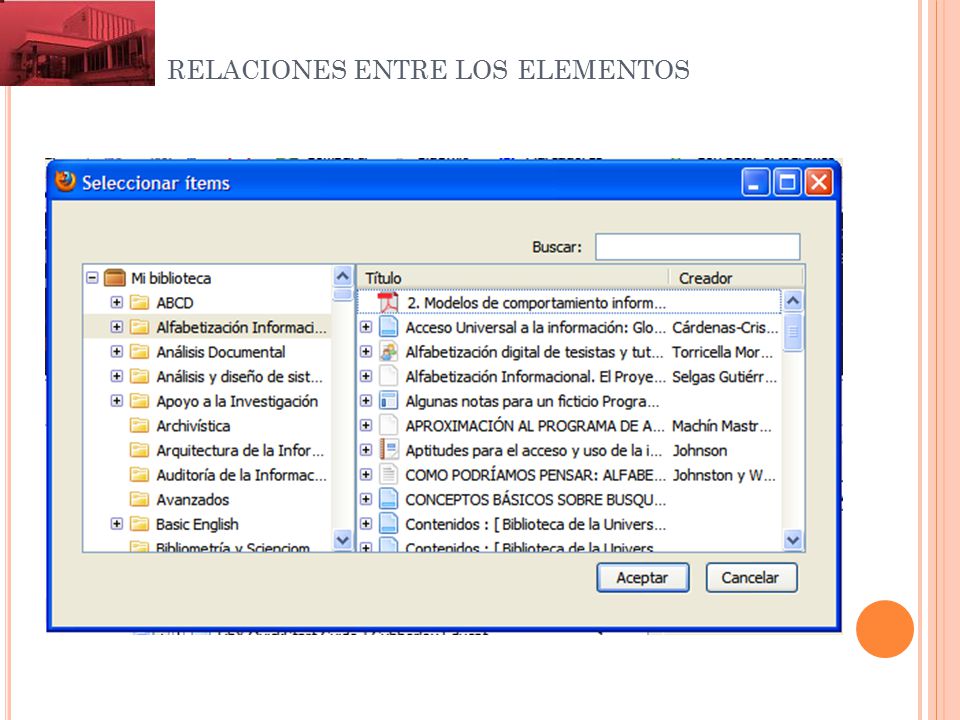Screen dimensions: 960x720
Task: Click document icon of Acceso Universal item
Action: [x=389, y=327]
